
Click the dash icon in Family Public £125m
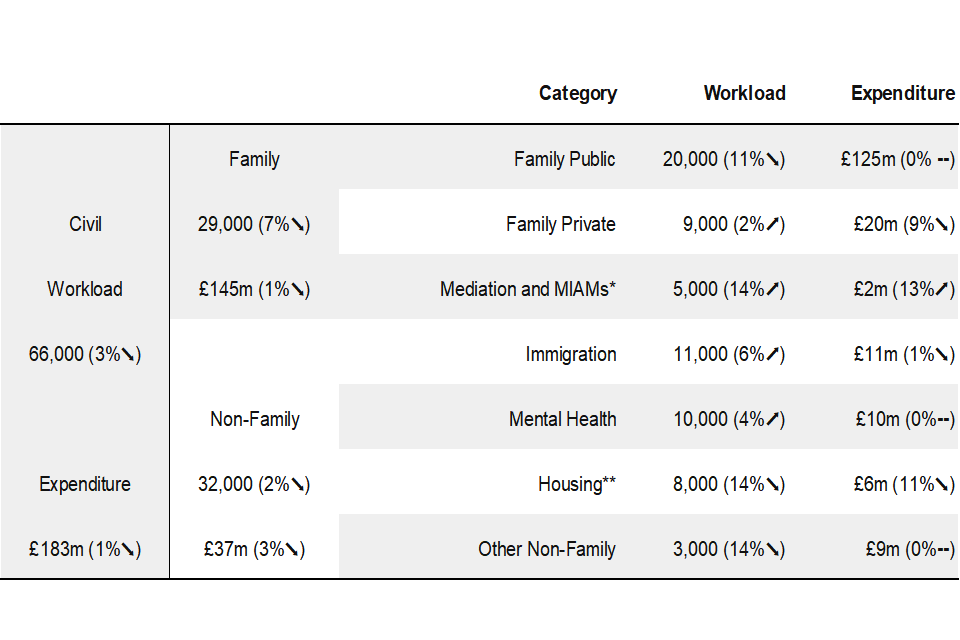943,160
